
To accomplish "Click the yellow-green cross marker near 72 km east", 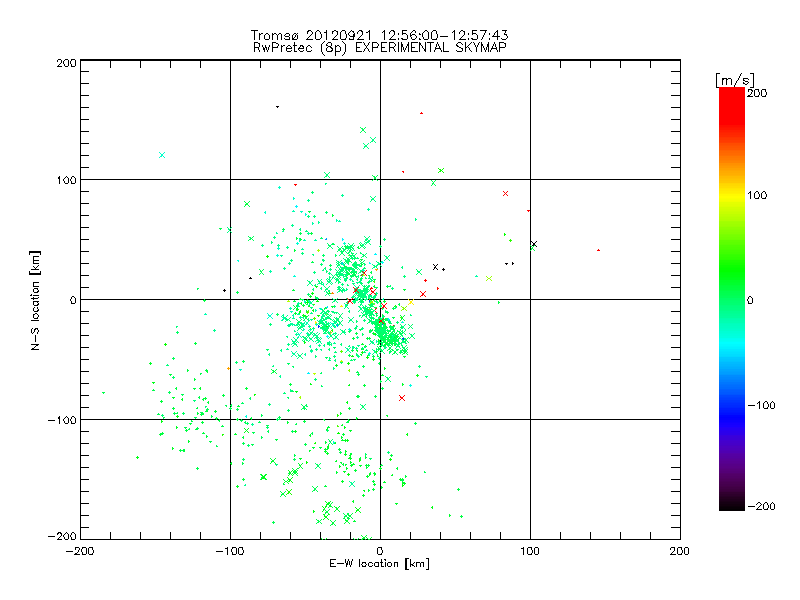I will point(489,279).
